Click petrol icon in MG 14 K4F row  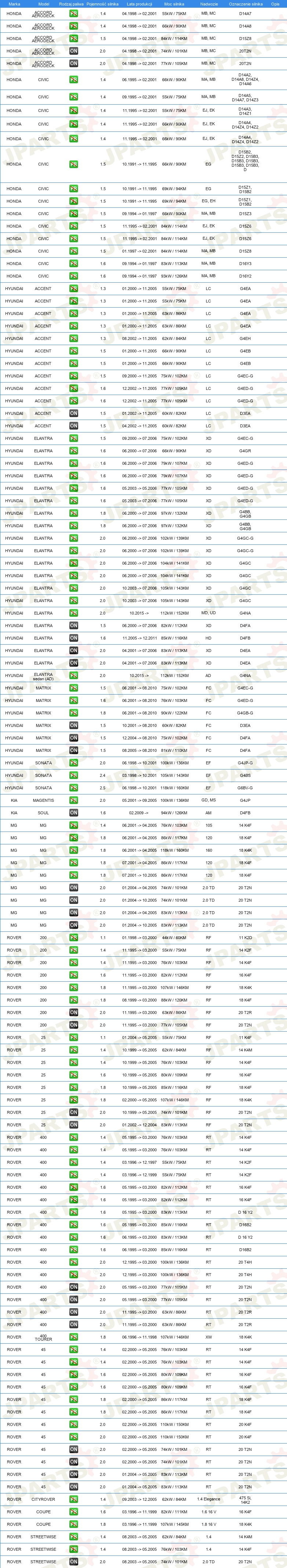point(73,825)
